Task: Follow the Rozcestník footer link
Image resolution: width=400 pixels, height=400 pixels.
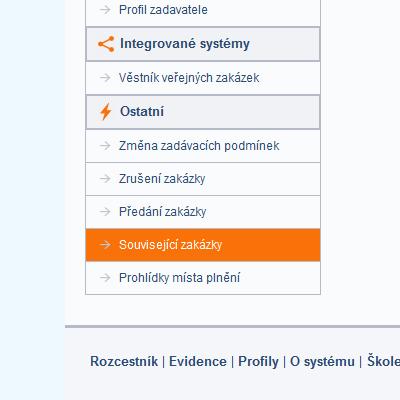Action: tap(124, 362)
